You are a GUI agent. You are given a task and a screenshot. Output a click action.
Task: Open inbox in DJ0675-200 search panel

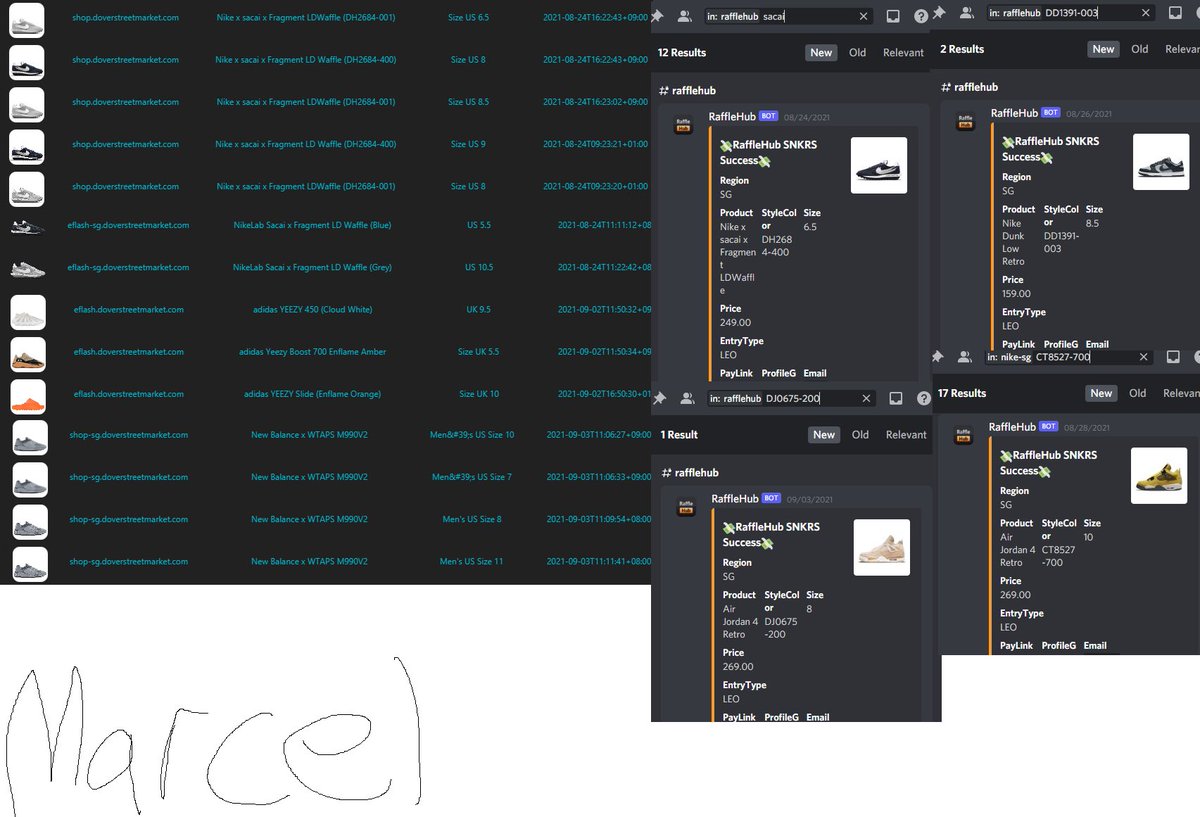click(x=896, y=398)
